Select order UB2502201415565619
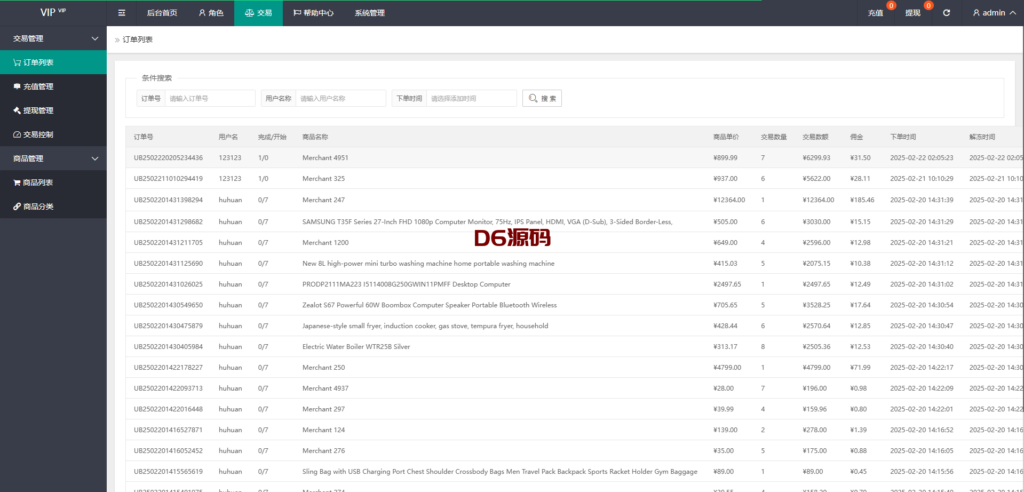Screen dimensions: 1024x492 (x=168, y=471)
